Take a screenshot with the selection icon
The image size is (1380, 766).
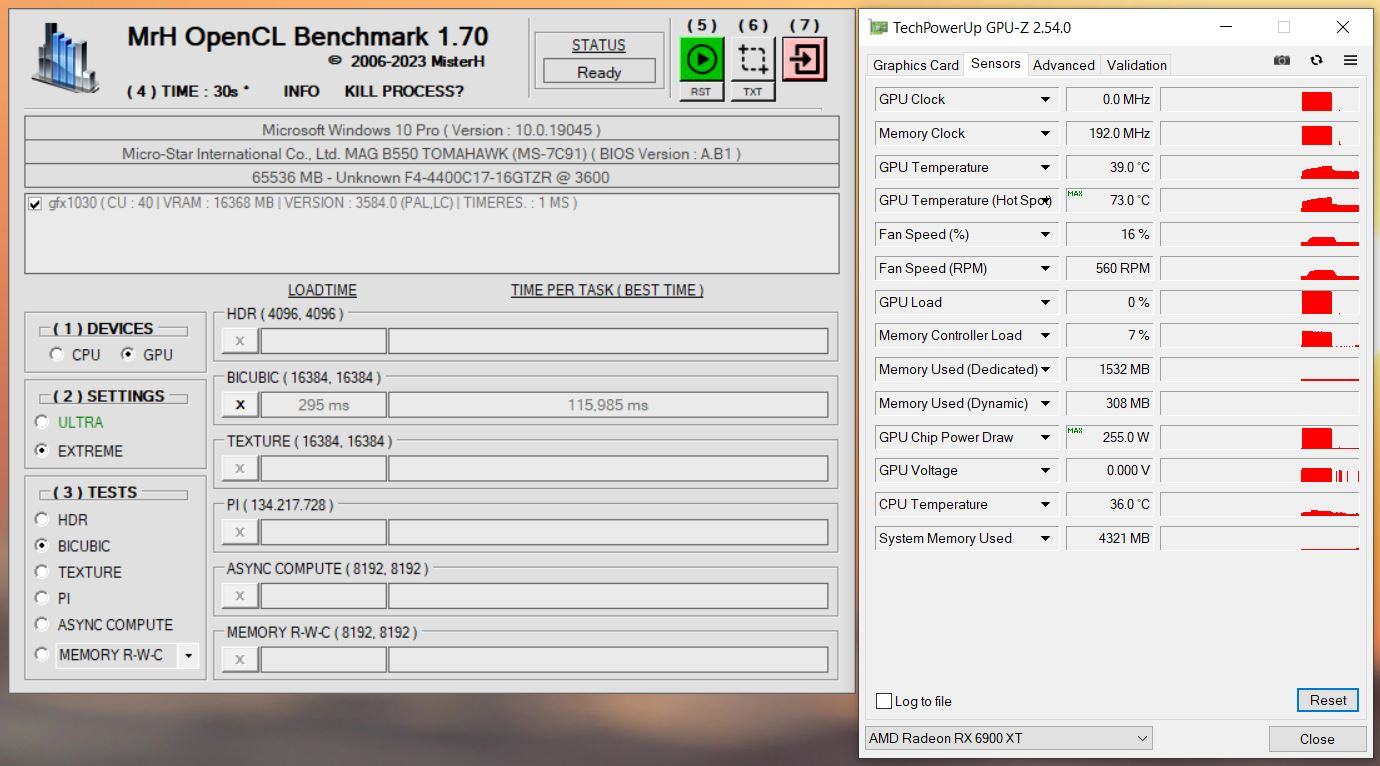click(753, 59)
